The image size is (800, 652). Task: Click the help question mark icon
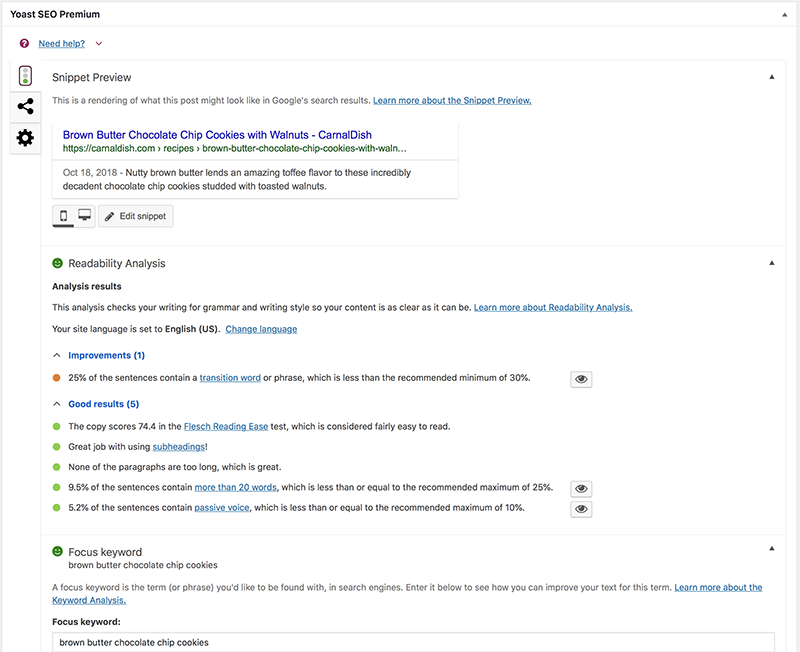click(24, 43)
